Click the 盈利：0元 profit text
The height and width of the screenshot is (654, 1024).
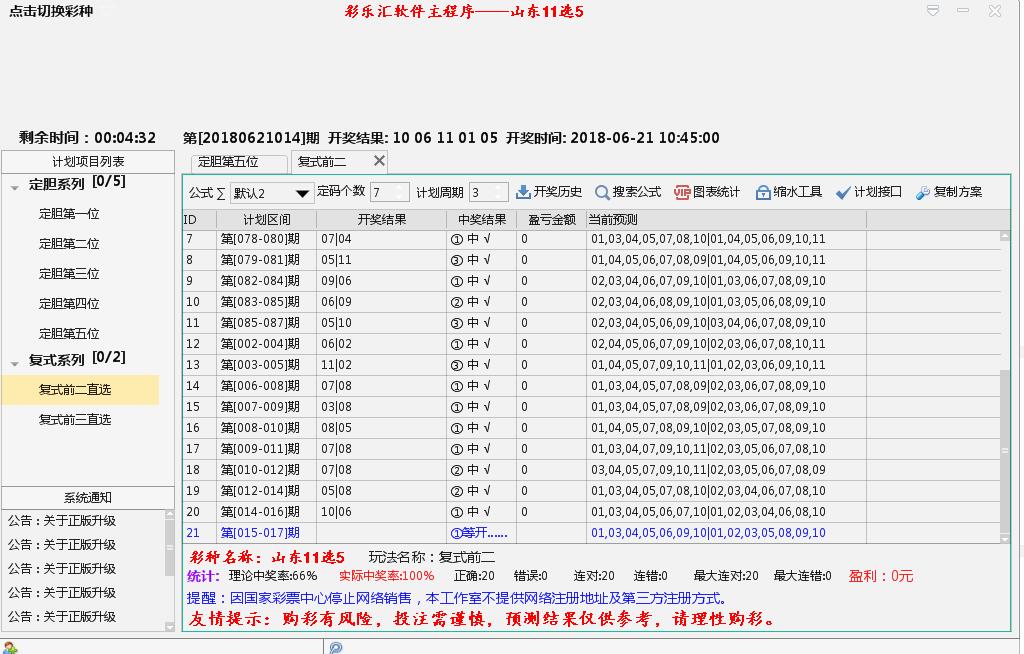tap(880, 576)
